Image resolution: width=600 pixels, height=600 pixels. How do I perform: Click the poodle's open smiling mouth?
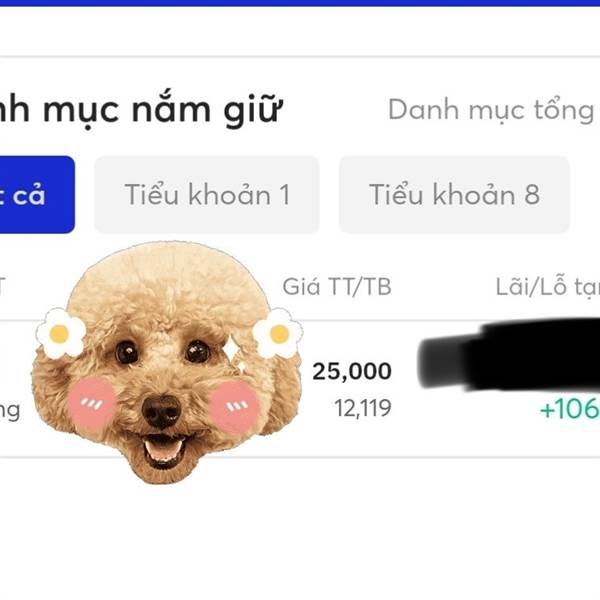tap(164, 448)
